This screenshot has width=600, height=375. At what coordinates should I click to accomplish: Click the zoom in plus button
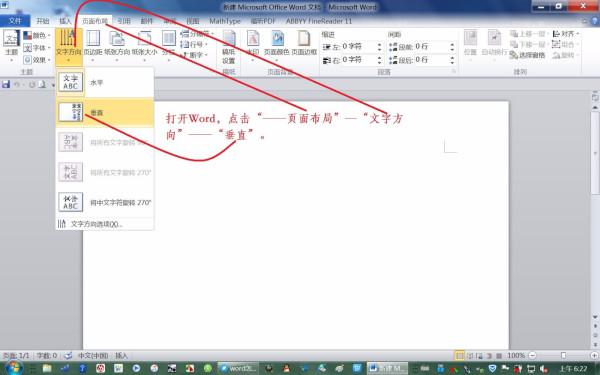[594, 356]
